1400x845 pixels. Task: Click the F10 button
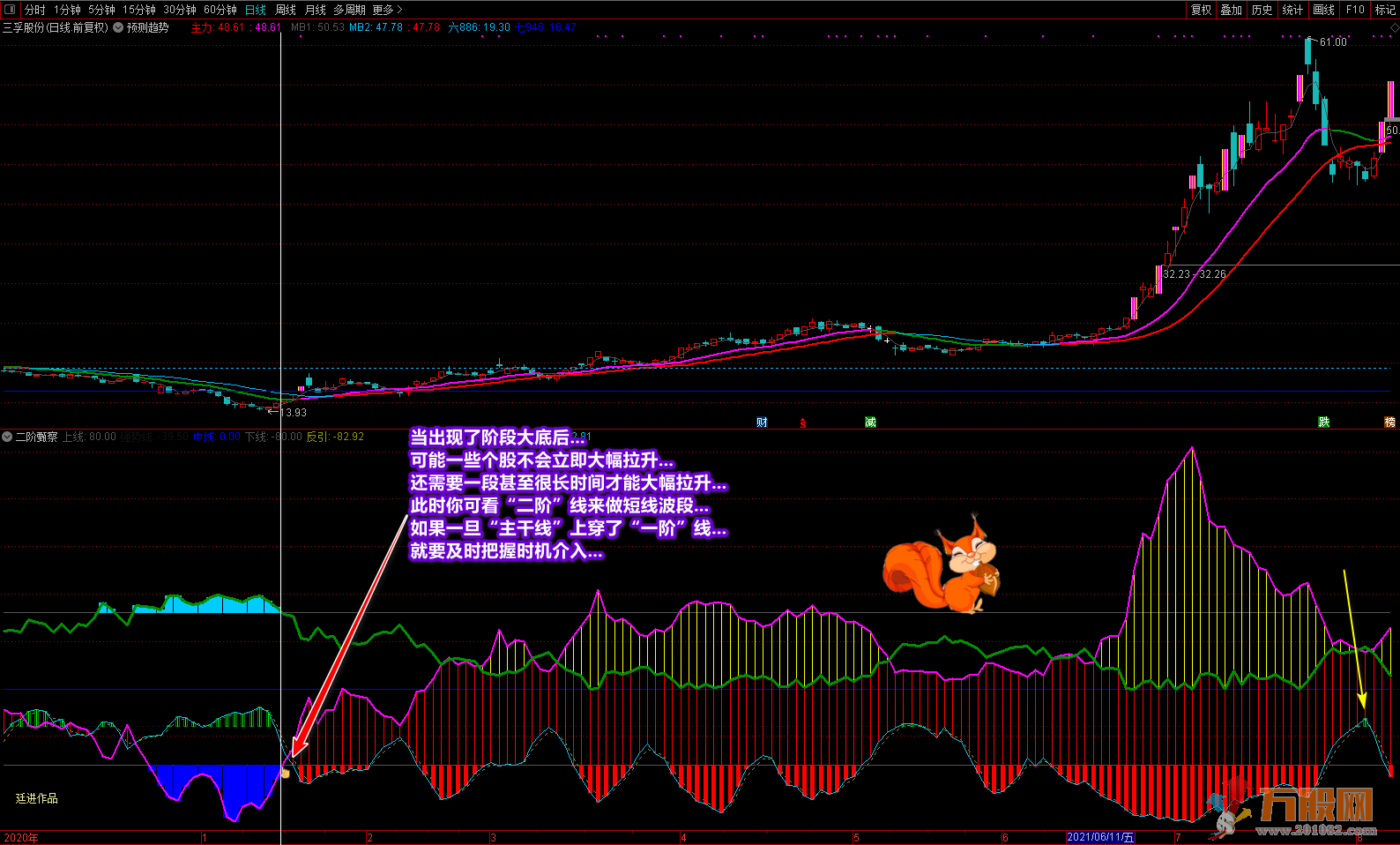(1355, 10)
